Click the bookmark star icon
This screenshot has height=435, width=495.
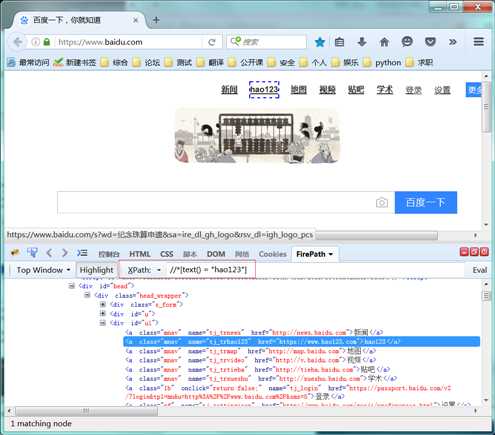[320, 42]
